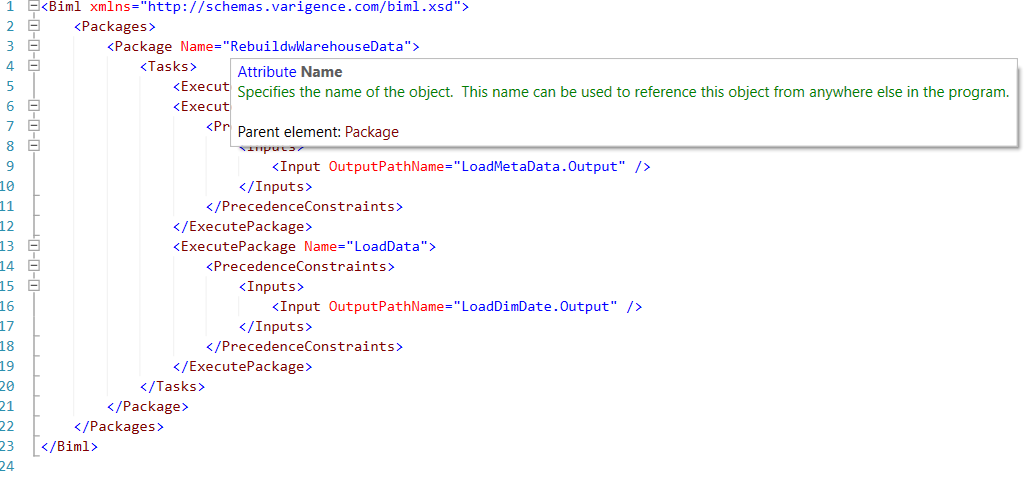Collapse the fold toggle on line 6
The image size is (1030, 487).
(x=34, y=106)
